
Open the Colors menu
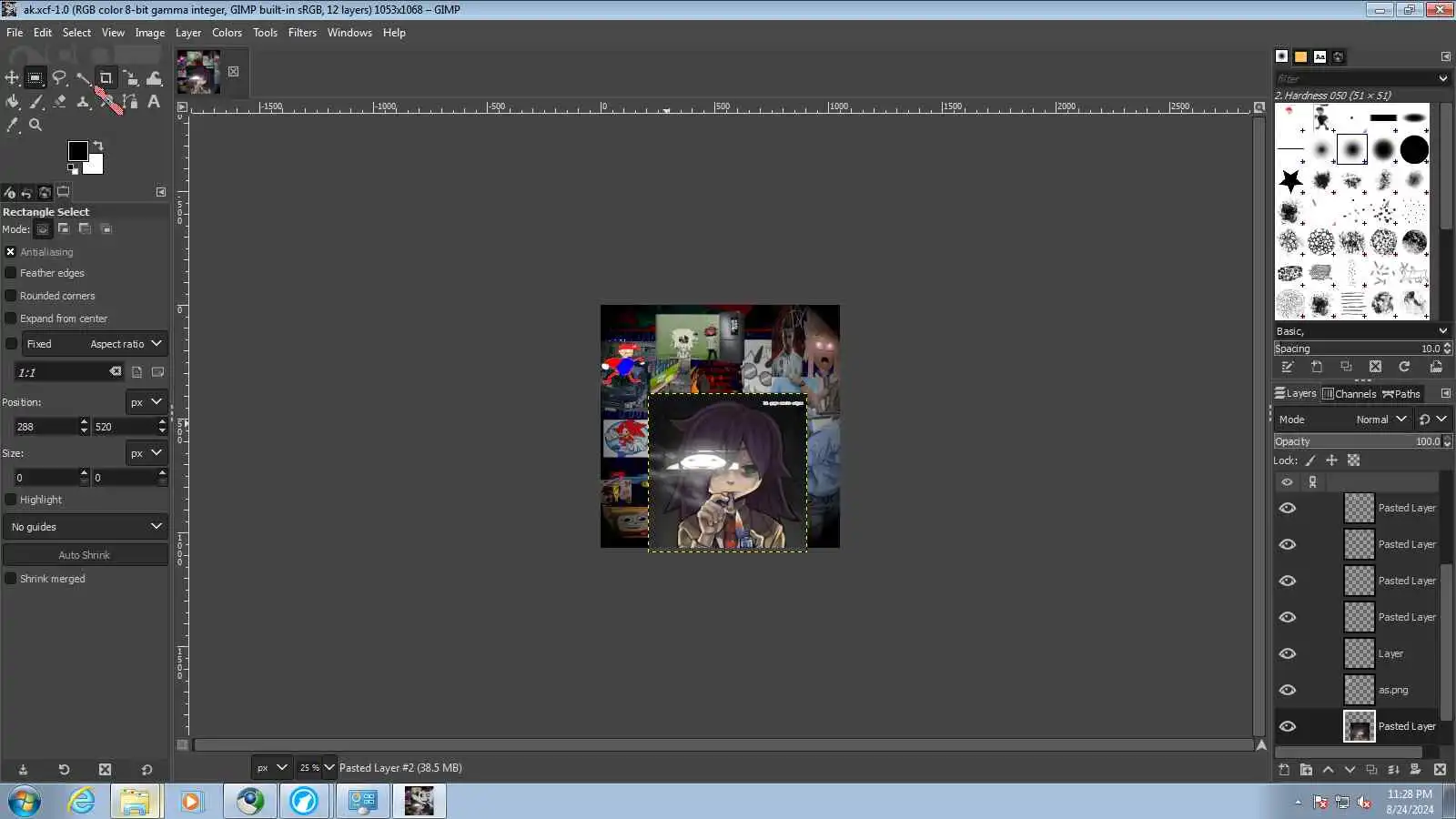[227, 33]
